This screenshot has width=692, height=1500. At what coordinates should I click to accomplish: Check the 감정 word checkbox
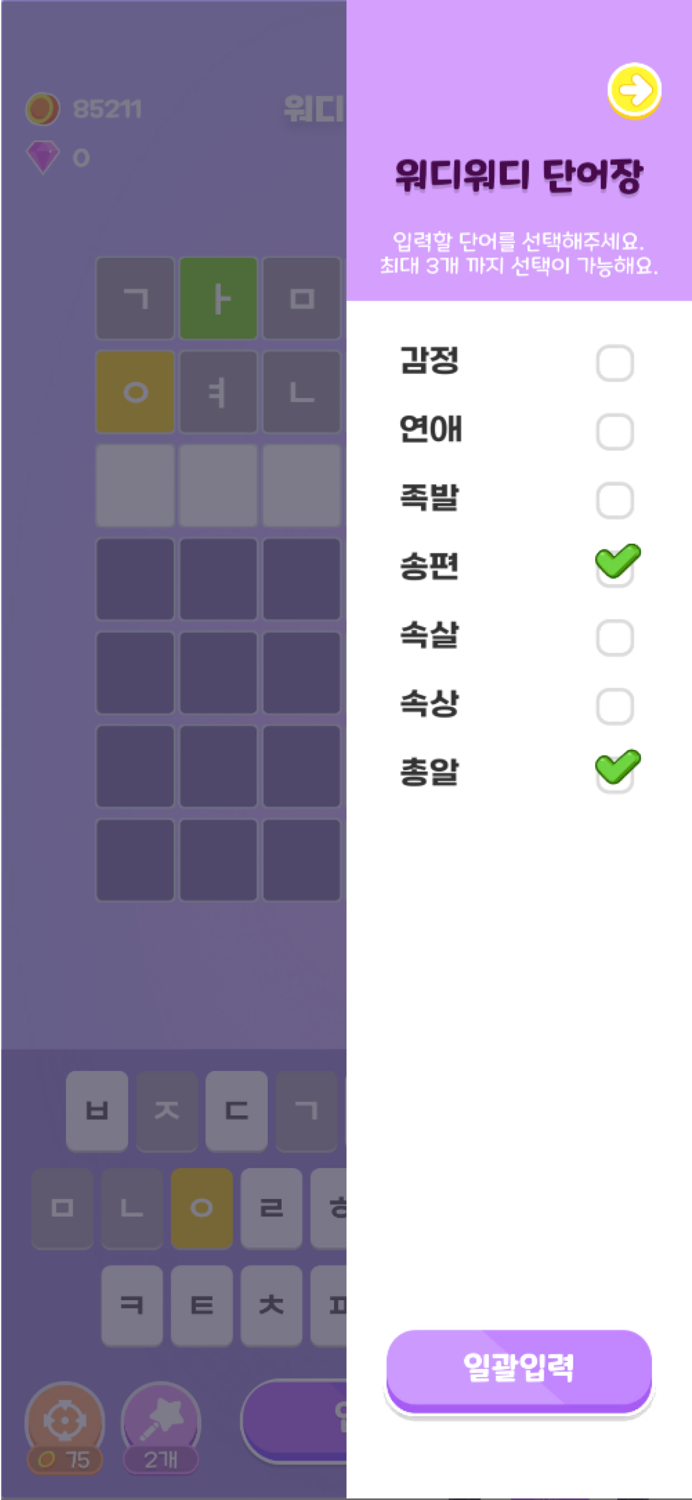(x=615, y=363)
